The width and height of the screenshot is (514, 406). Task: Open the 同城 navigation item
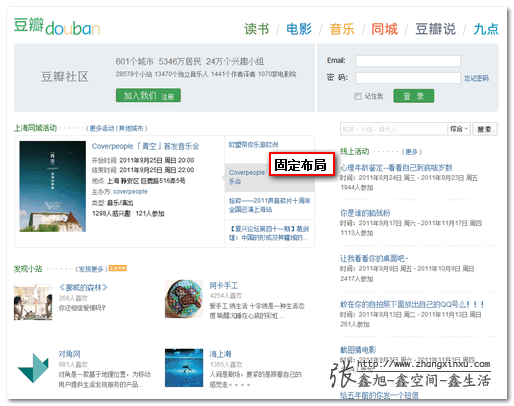point(384,29)
